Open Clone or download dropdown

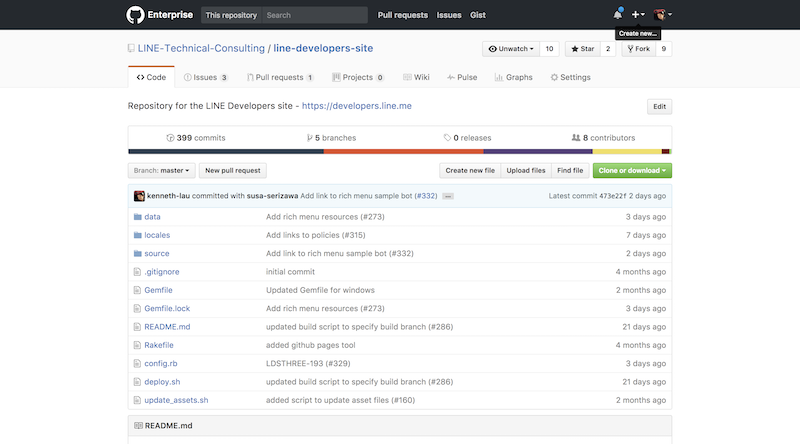click(632, 170)
